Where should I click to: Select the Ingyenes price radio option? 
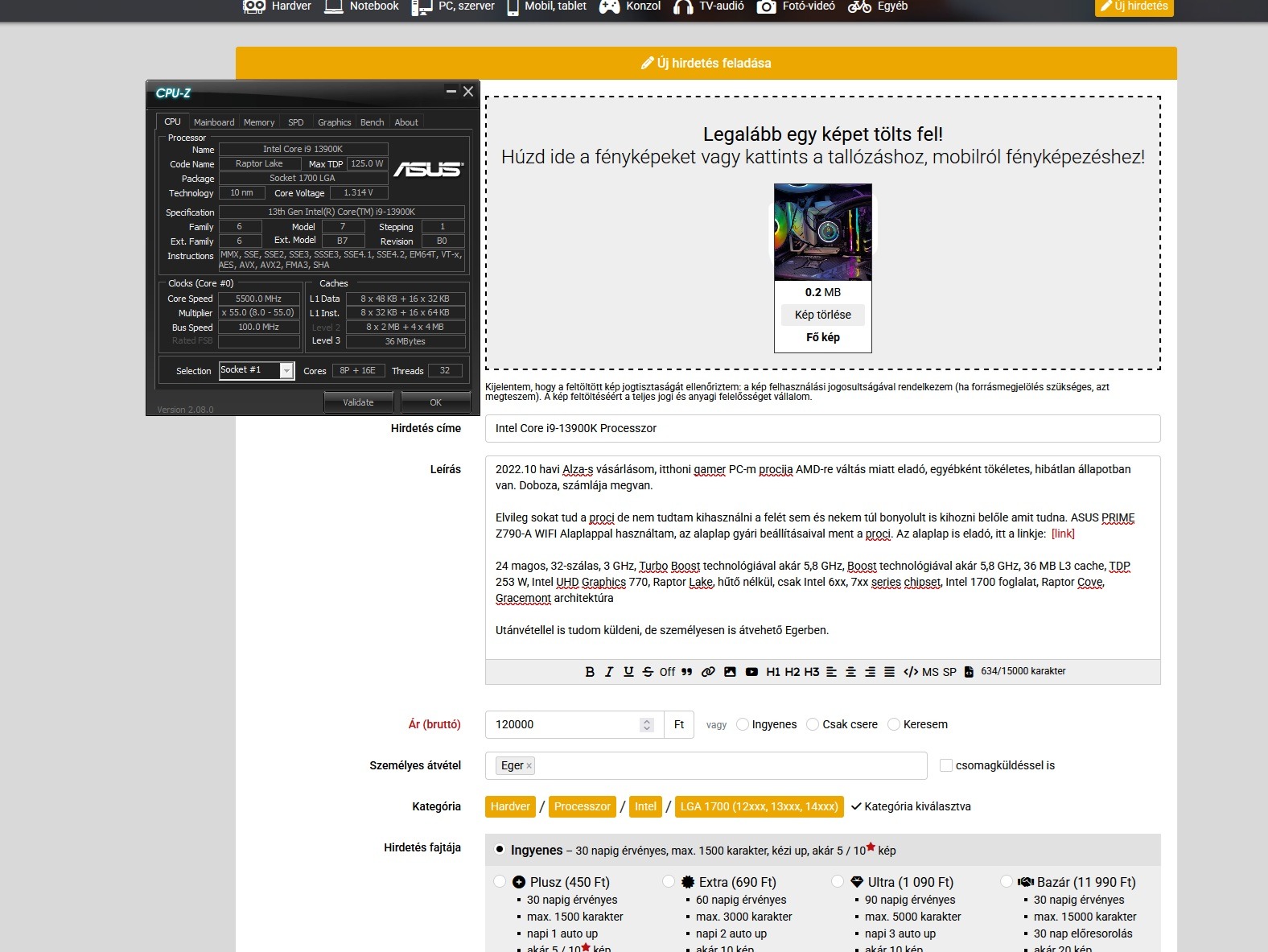[x=743, y=724]
